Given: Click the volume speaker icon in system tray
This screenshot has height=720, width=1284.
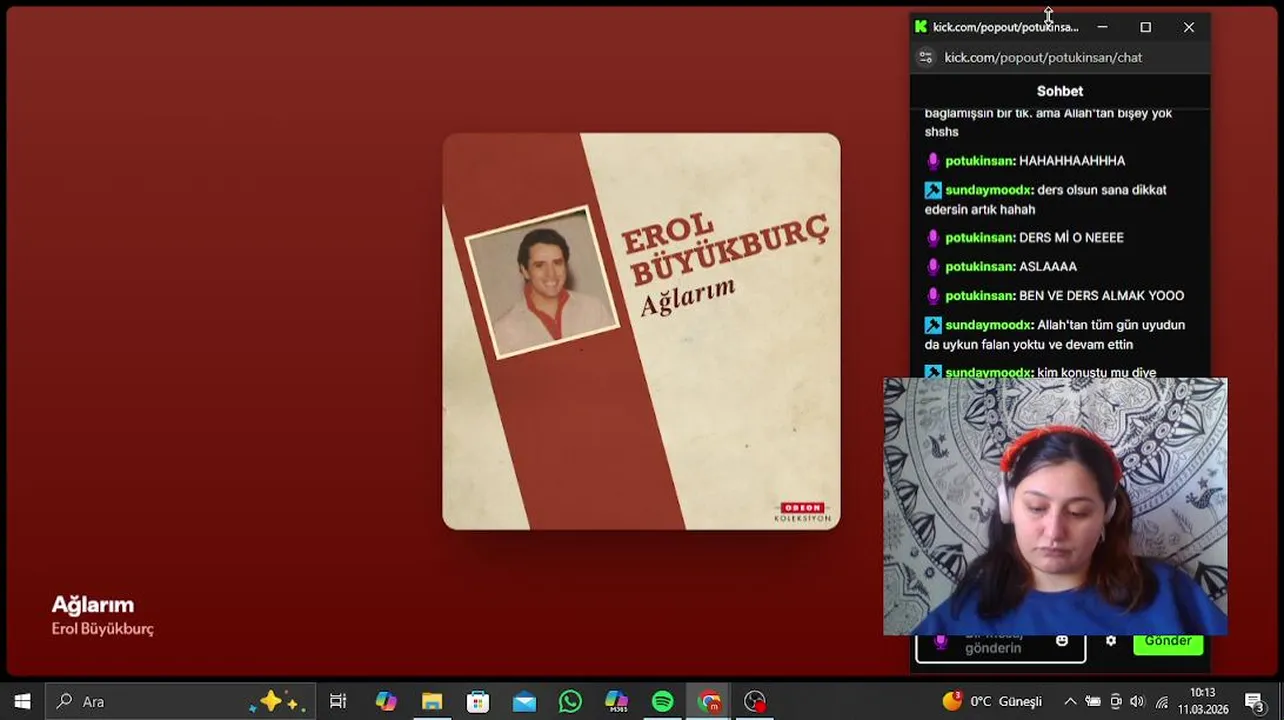Looking at the screenshot, I should 1137,701.
